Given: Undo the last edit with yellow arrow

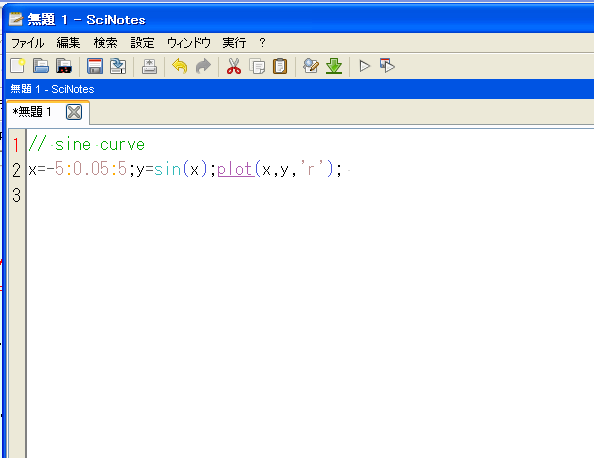Looking at the screenshot, I should point(180,66).
